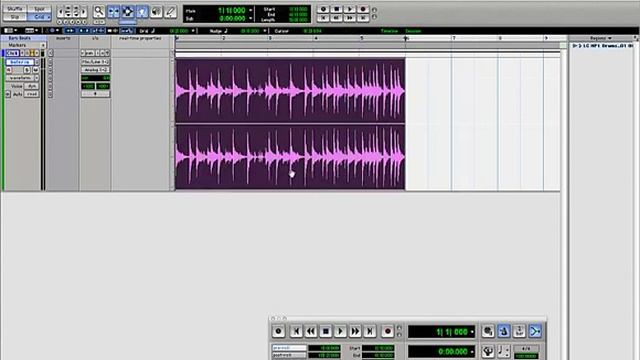The image size is (640, 360).
Task: Select the drum region in Regions list
Action: tap(602, 46)
